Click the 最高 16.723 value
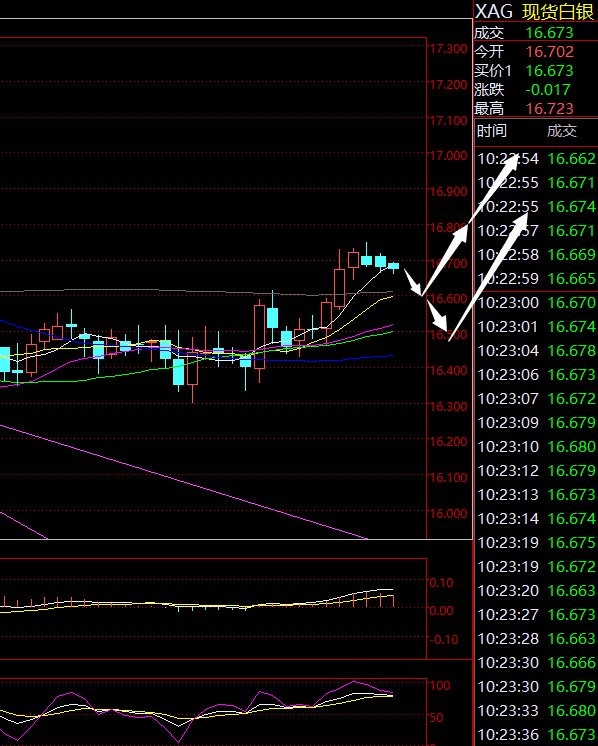This screenshot has height=746, width=598. [x=549, y=108]
